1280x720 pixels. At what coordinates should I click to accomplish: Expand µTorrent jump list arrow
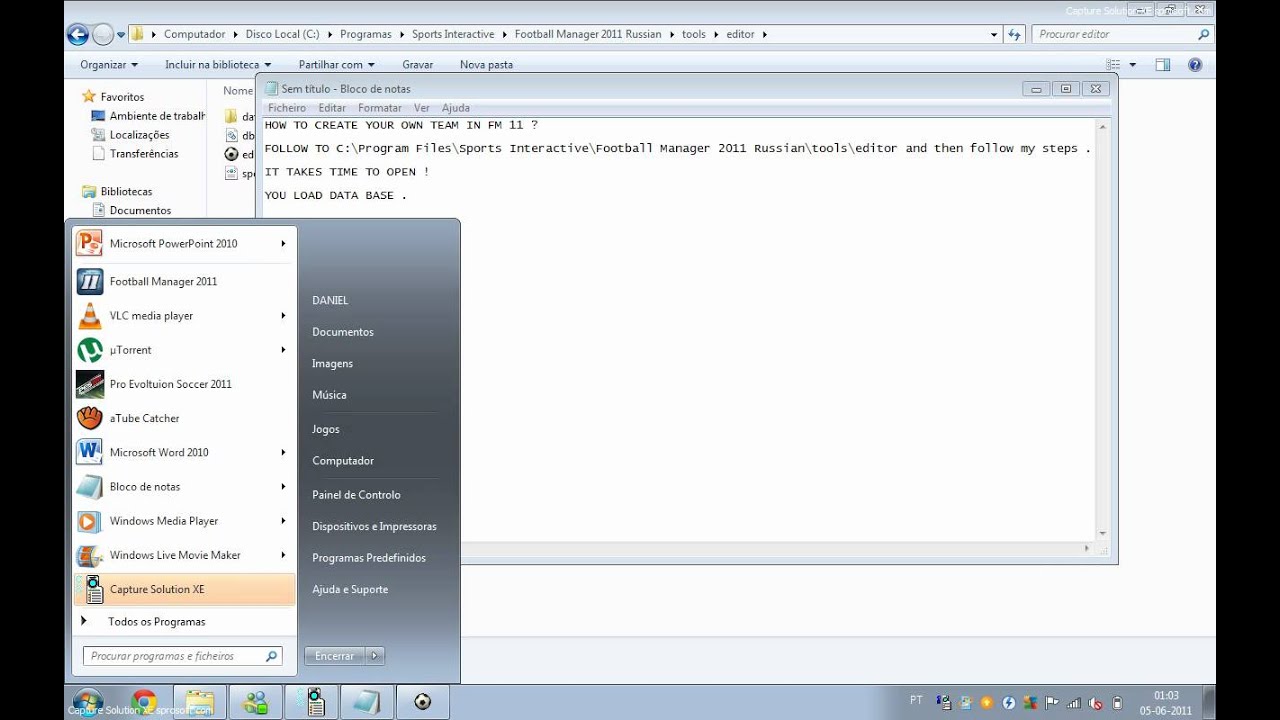click(x=283, y=350)
